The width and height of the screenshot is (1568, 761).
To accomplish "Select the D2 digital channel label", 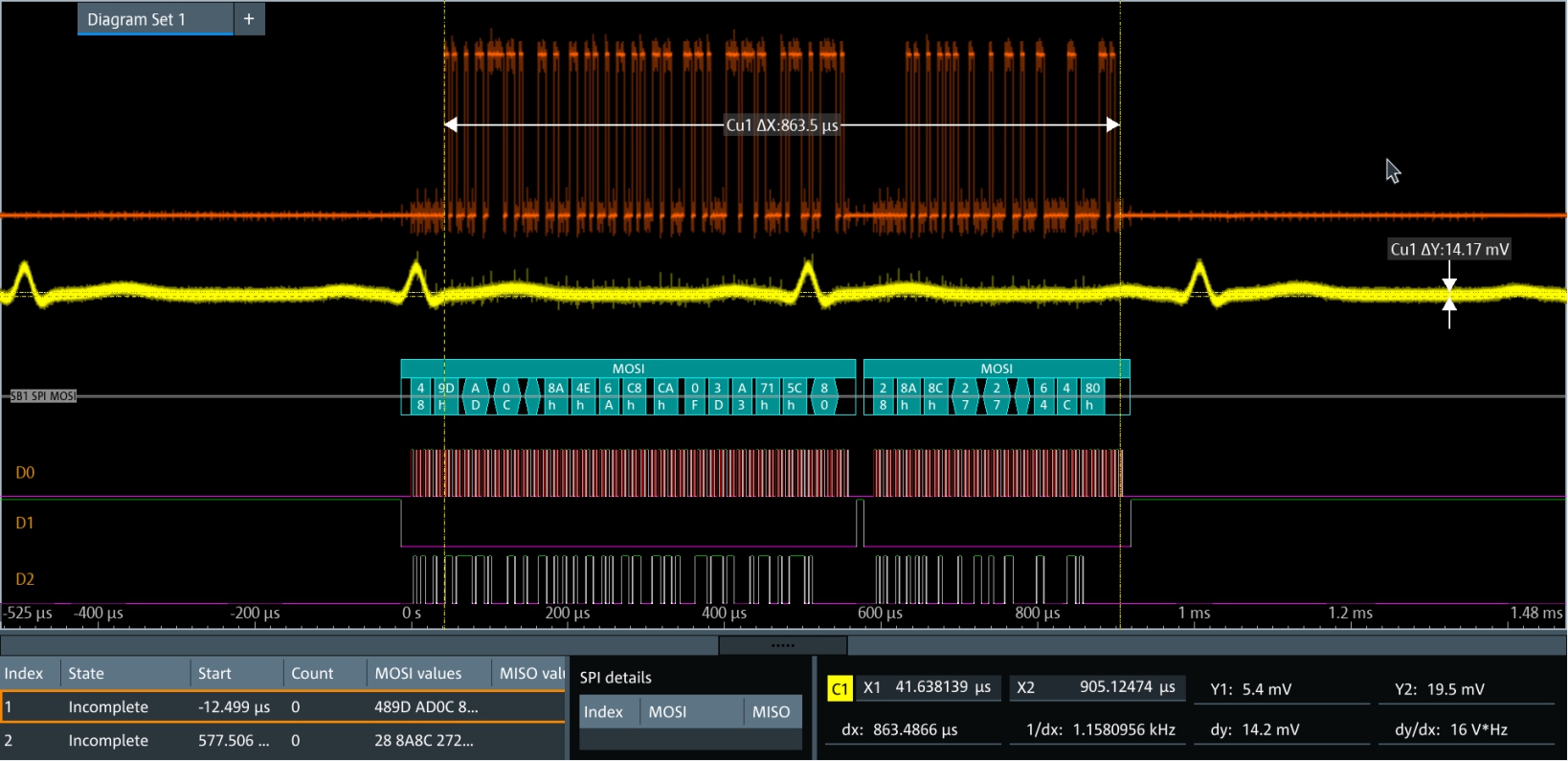I will pos(25,579).
